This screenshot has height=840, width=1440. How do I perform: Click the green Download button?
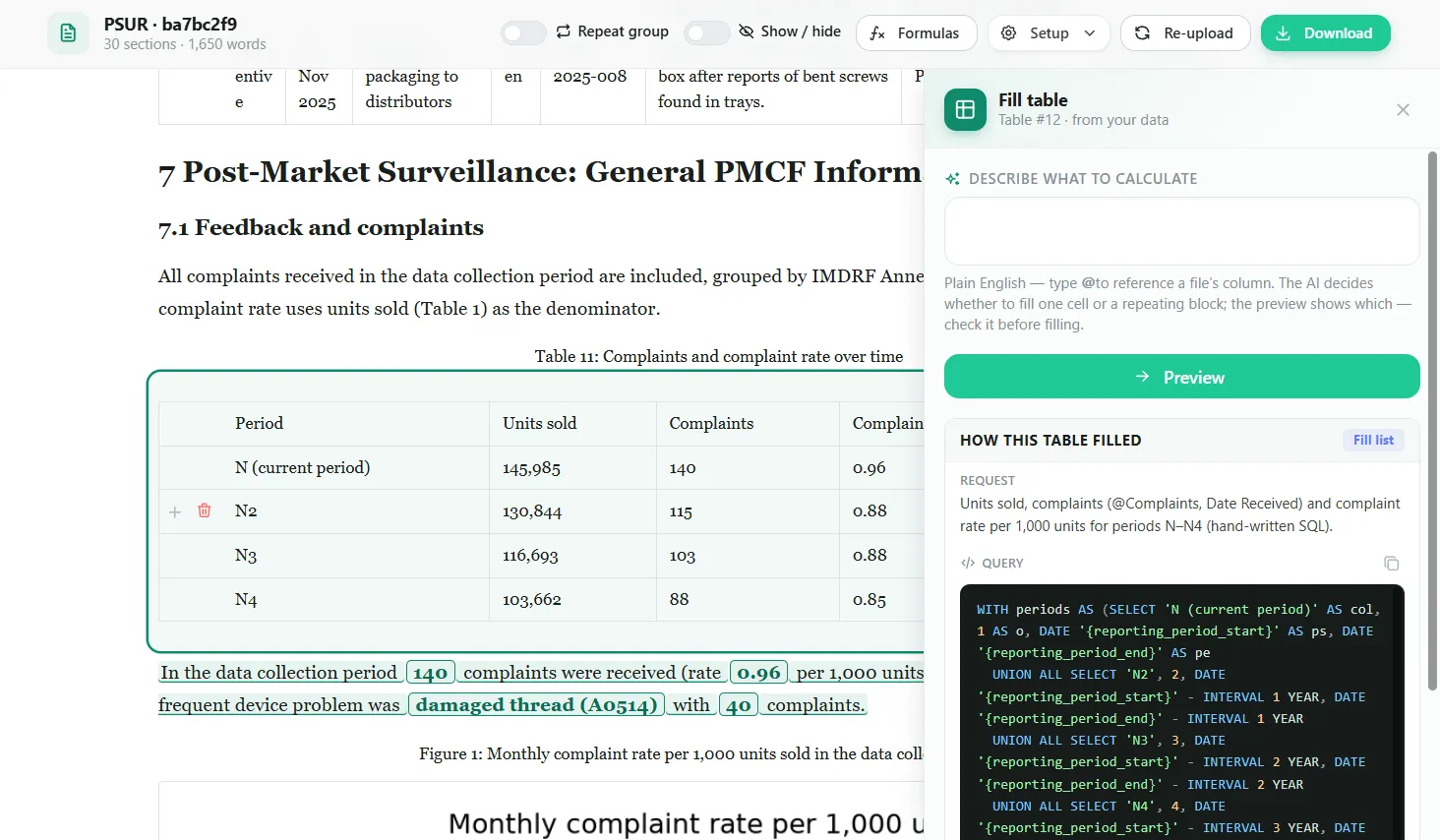pyautogui.click(x=1325, y=33)
